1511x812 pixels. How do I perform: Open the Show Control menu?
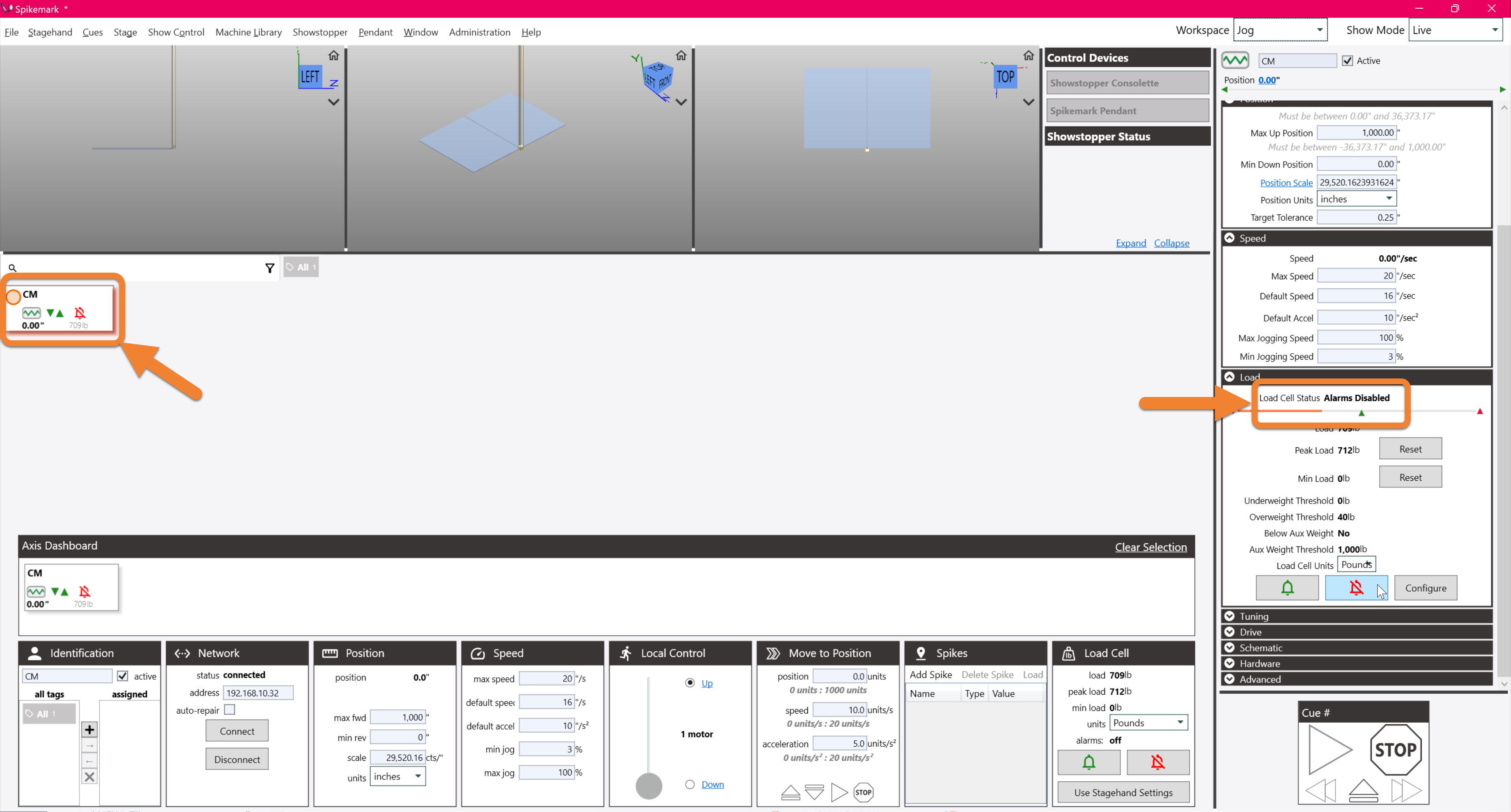click(176, 32)
